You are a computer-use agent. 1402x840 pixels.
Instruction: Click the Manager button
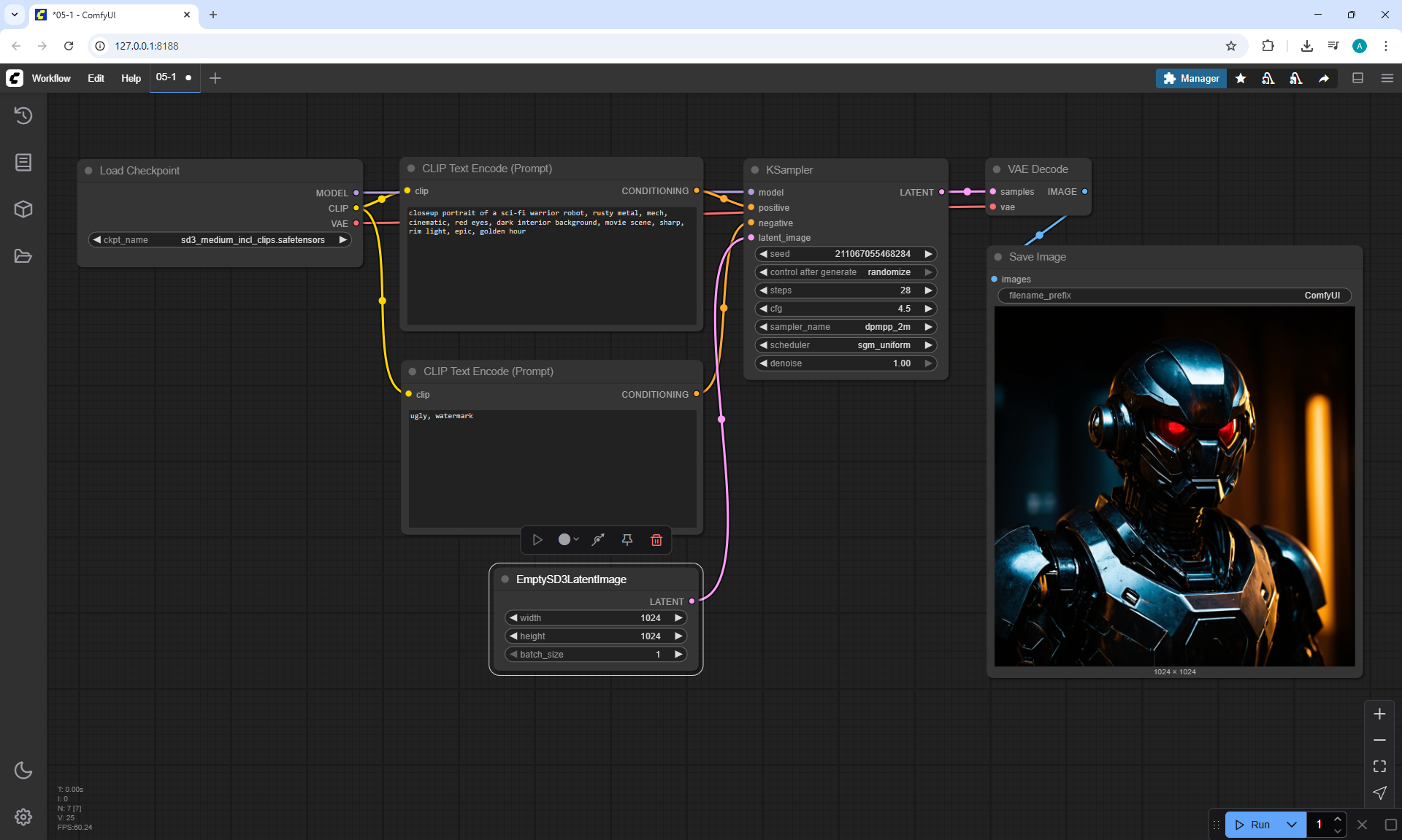(1191, 78)
